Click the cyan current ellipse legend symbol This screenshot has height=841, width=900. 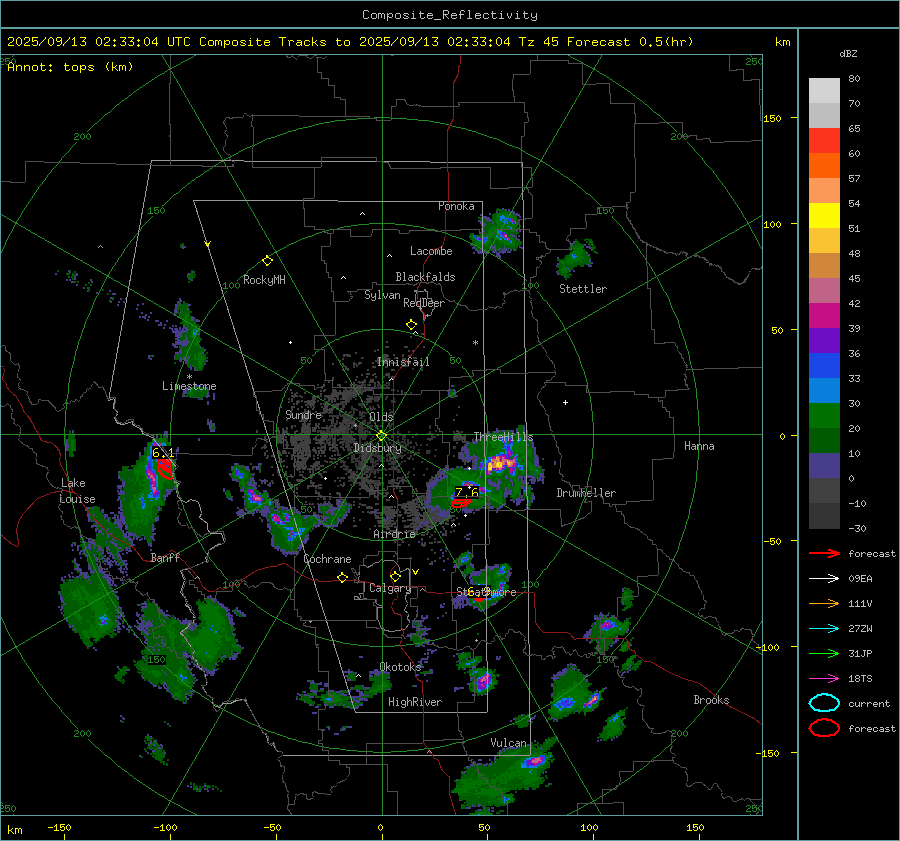pyautogui.click(x=824, y=703)
